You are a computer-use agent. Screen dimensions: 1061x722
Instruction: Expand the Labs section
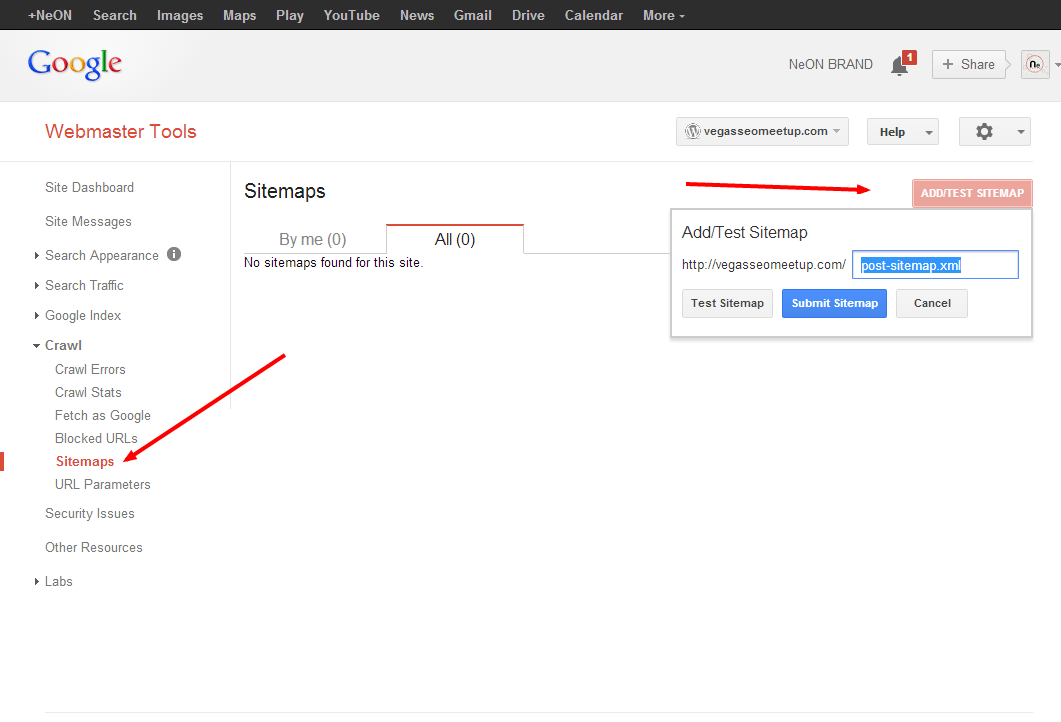[x=37, y=581]
